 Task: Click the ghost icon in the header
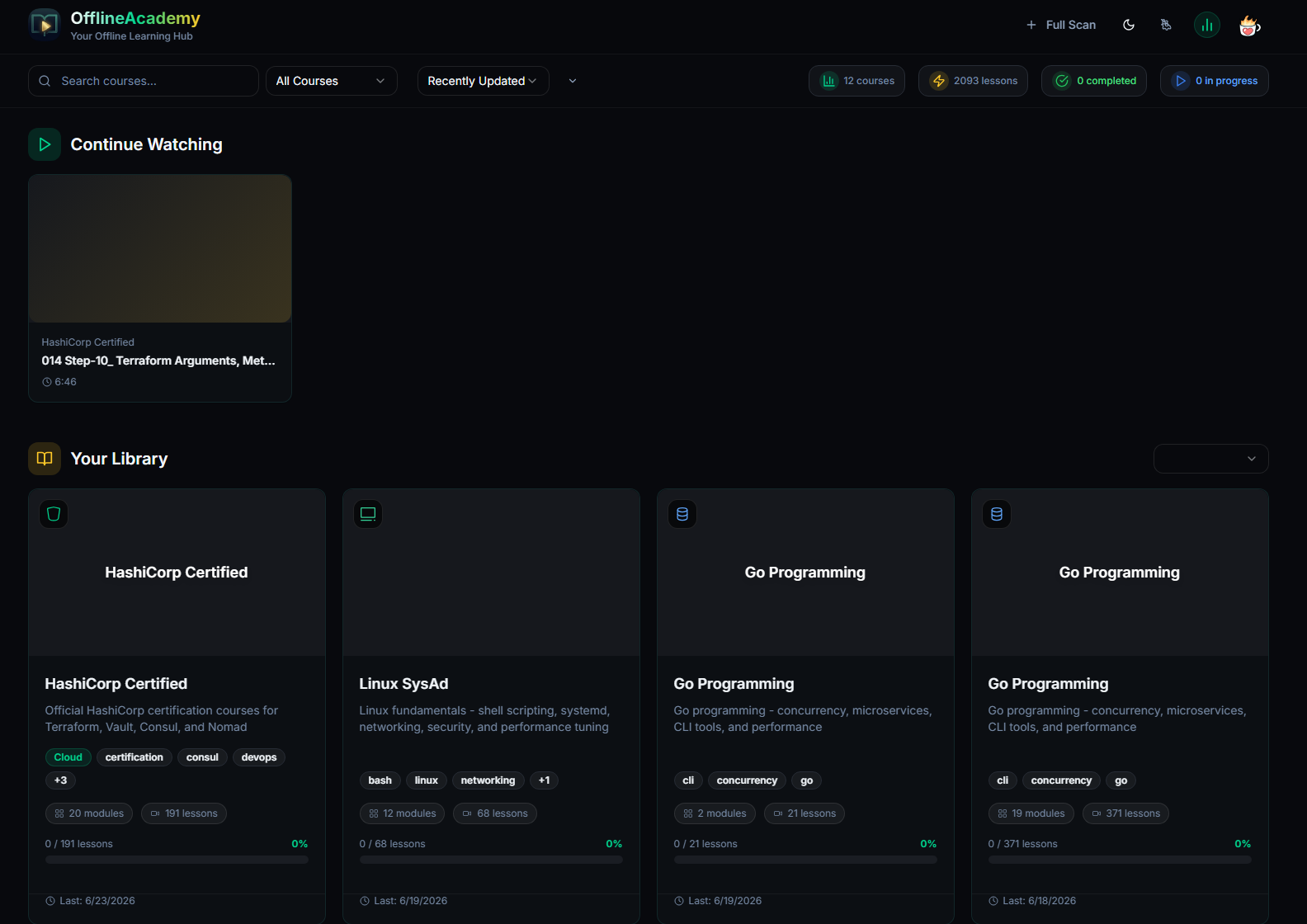(x=1166, y=25)
